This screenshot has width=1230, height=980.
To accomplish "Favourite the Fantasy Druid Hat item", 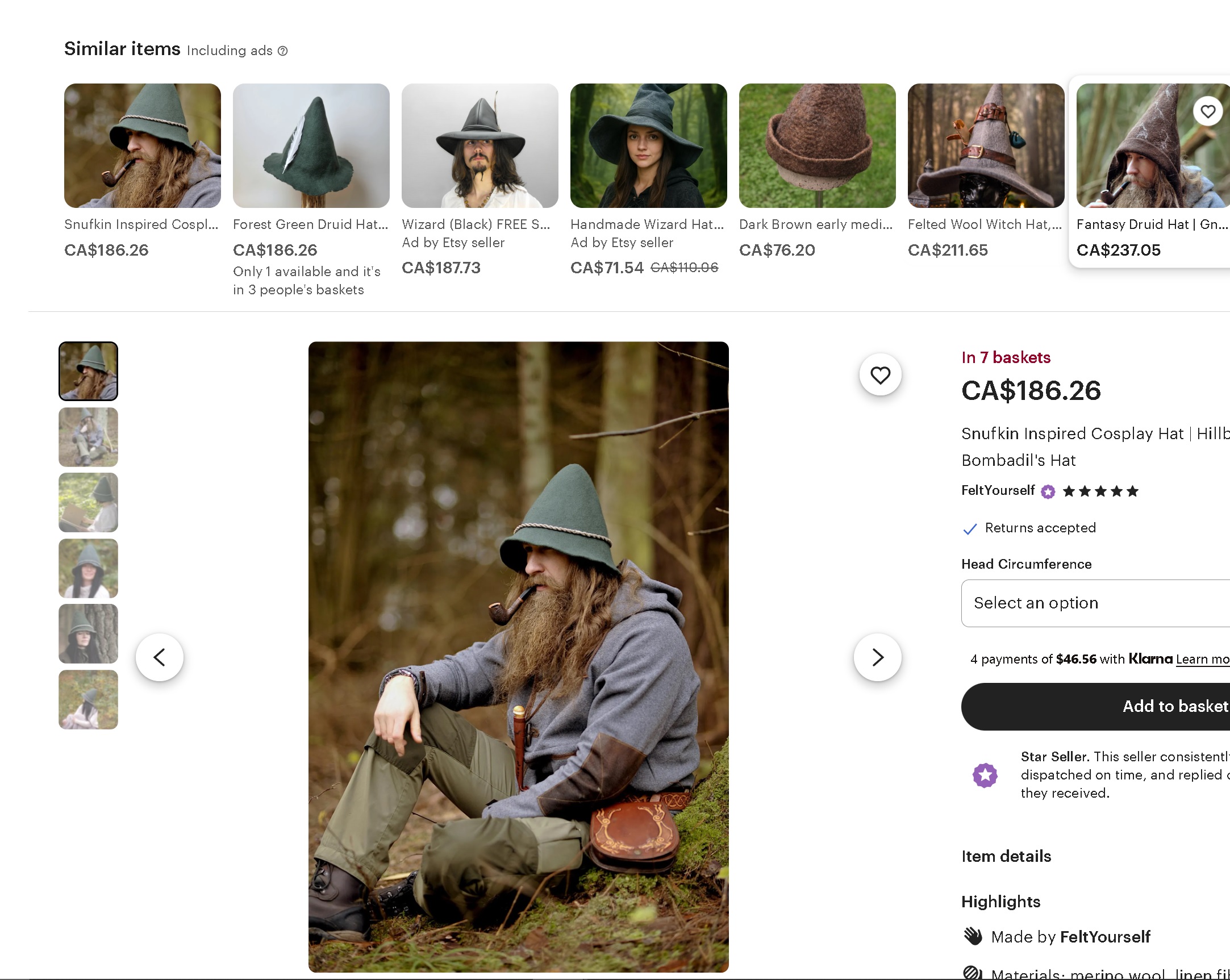I will click(1207, 111).
